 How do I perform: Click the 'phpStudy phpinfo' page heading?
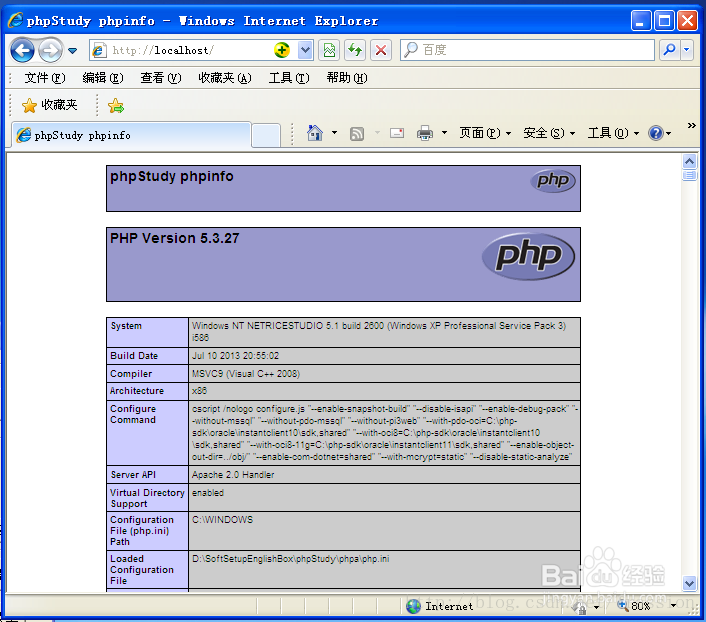[172, 177]
